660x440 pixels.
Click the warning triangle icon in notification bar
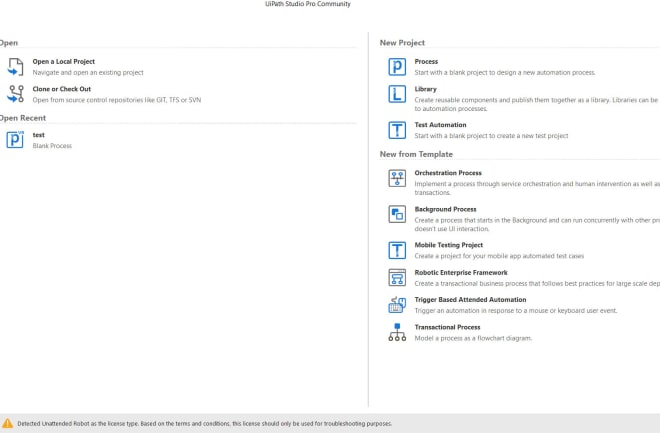click(x=8, y=423)
